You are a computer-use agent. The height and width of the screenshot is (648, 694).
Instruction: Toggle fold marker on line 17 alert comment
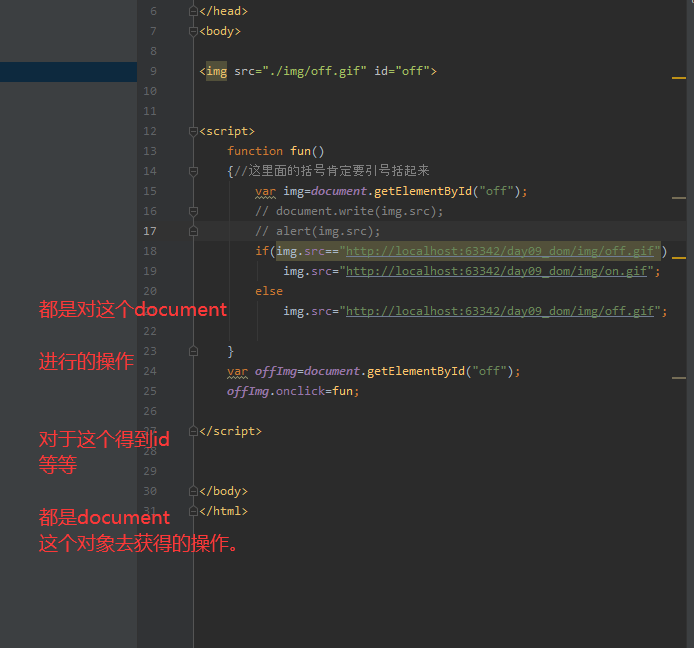pos(193,231)
